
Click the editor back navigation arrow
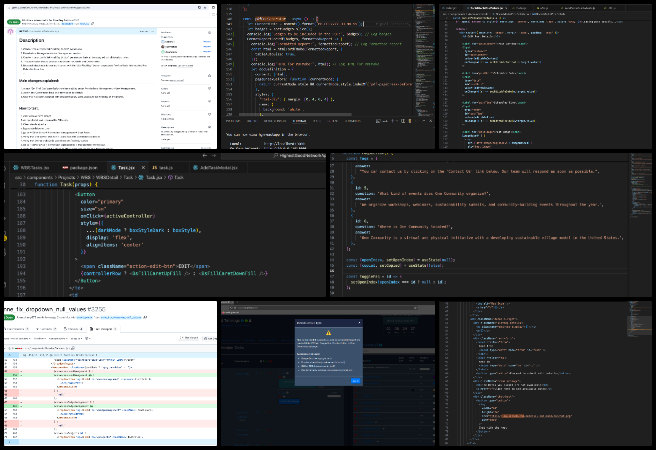click(205, 156)
